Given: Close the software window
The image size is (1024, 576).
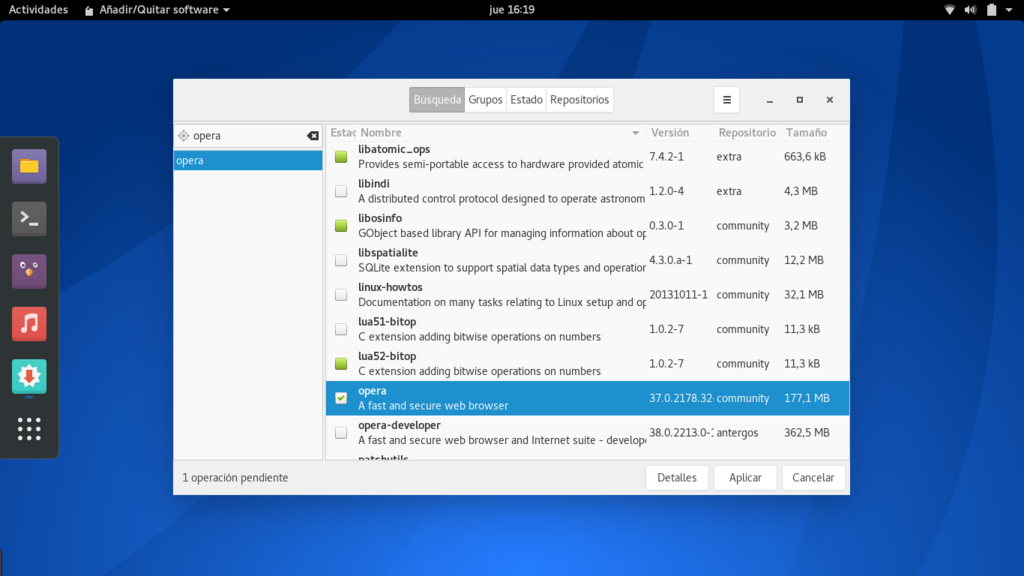Looking at the screenshot, I should click(x=829, y=100).
